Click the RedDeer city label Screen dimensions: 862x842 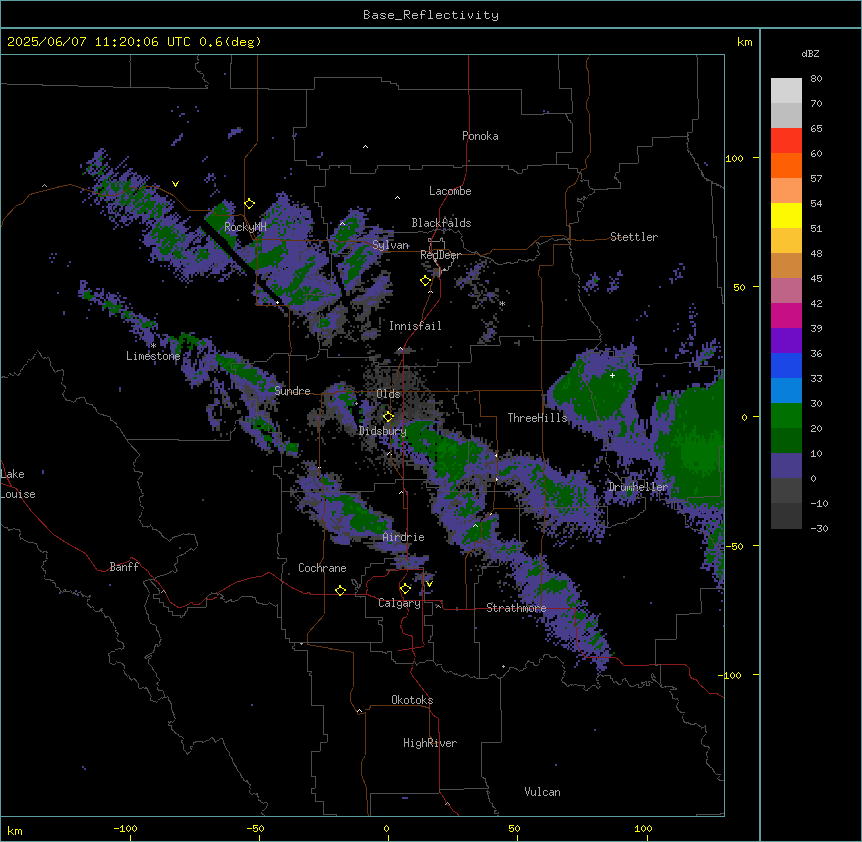(x=440, y=255)
